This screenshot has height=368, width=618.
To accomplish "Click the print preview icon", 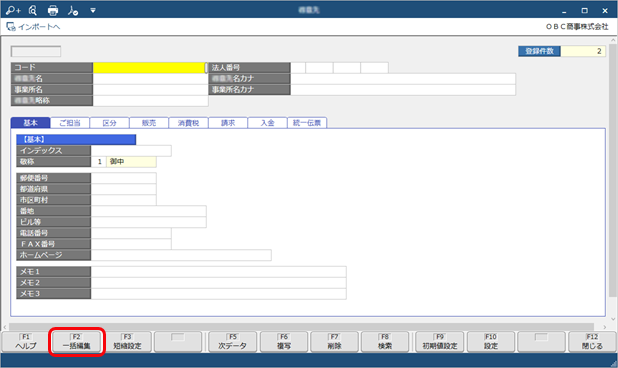I will [33, 10].
